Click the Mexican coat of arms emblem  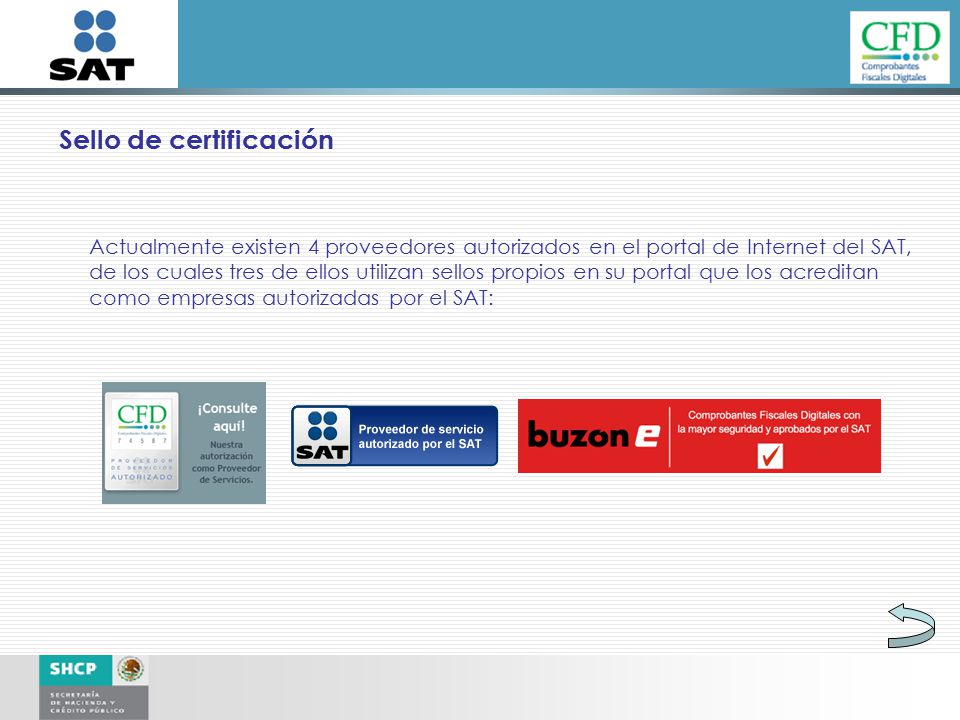(130, 669)
